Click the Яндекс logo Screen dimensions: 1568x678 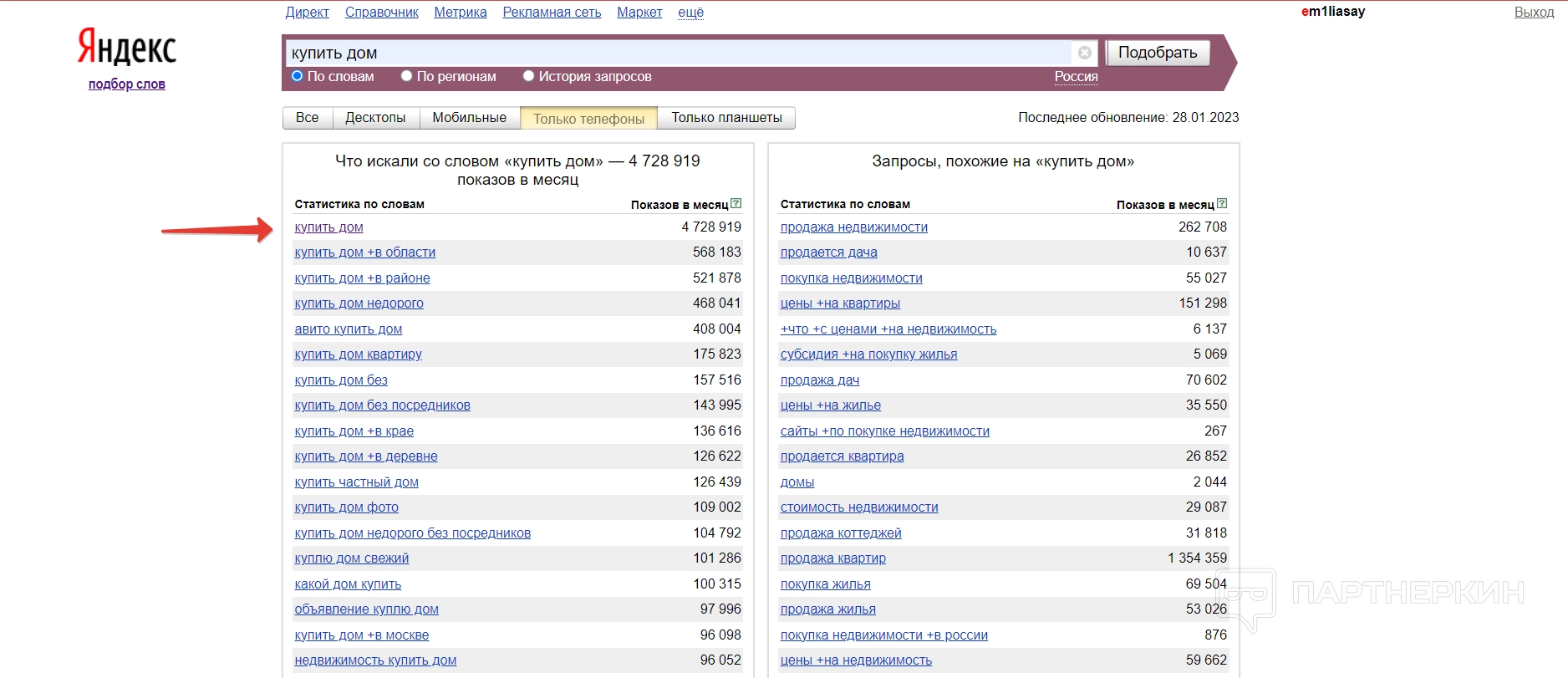point(127,47)
